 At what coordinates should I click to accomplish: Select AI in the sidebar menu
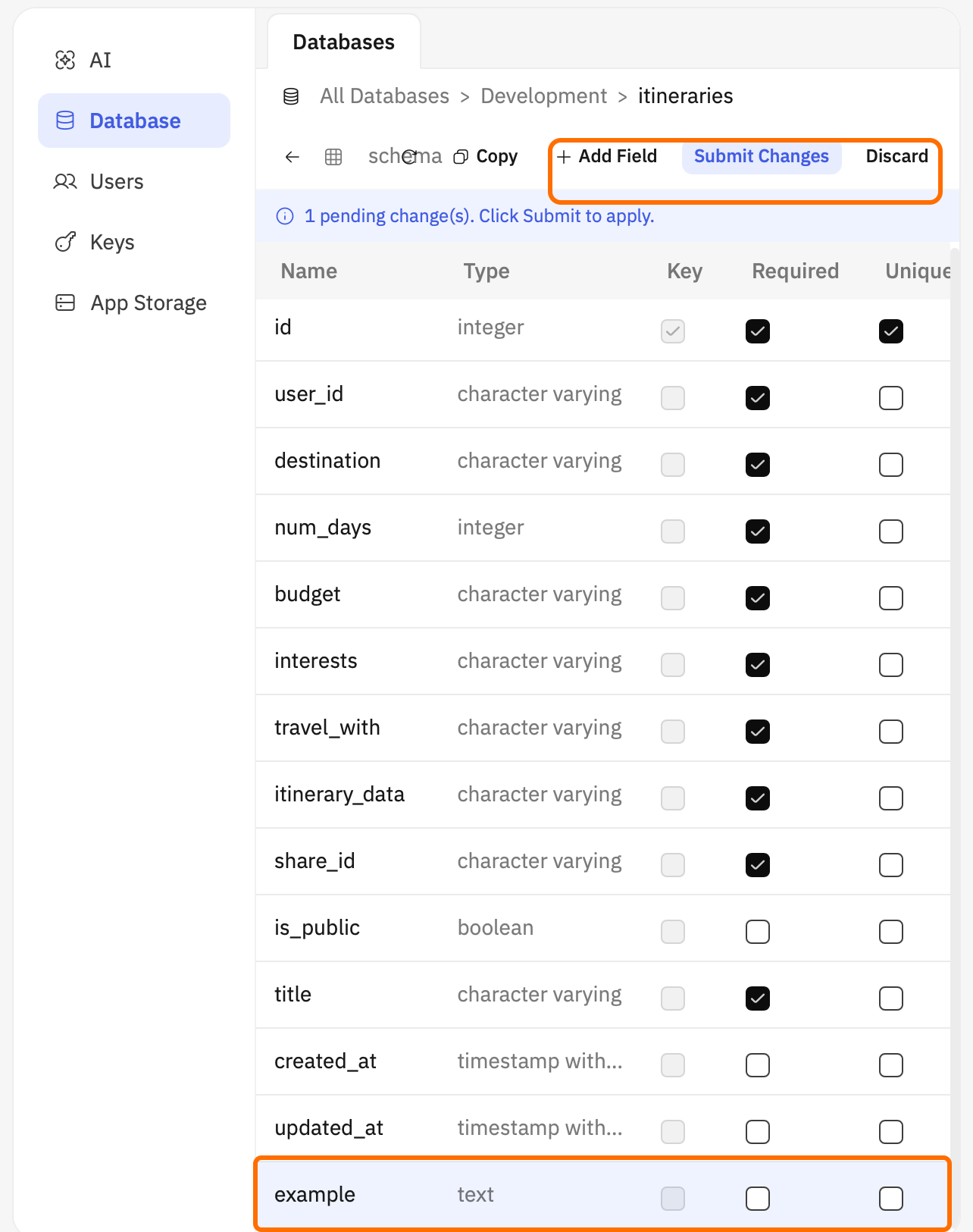pyautogui.click(x=134, y=60)
